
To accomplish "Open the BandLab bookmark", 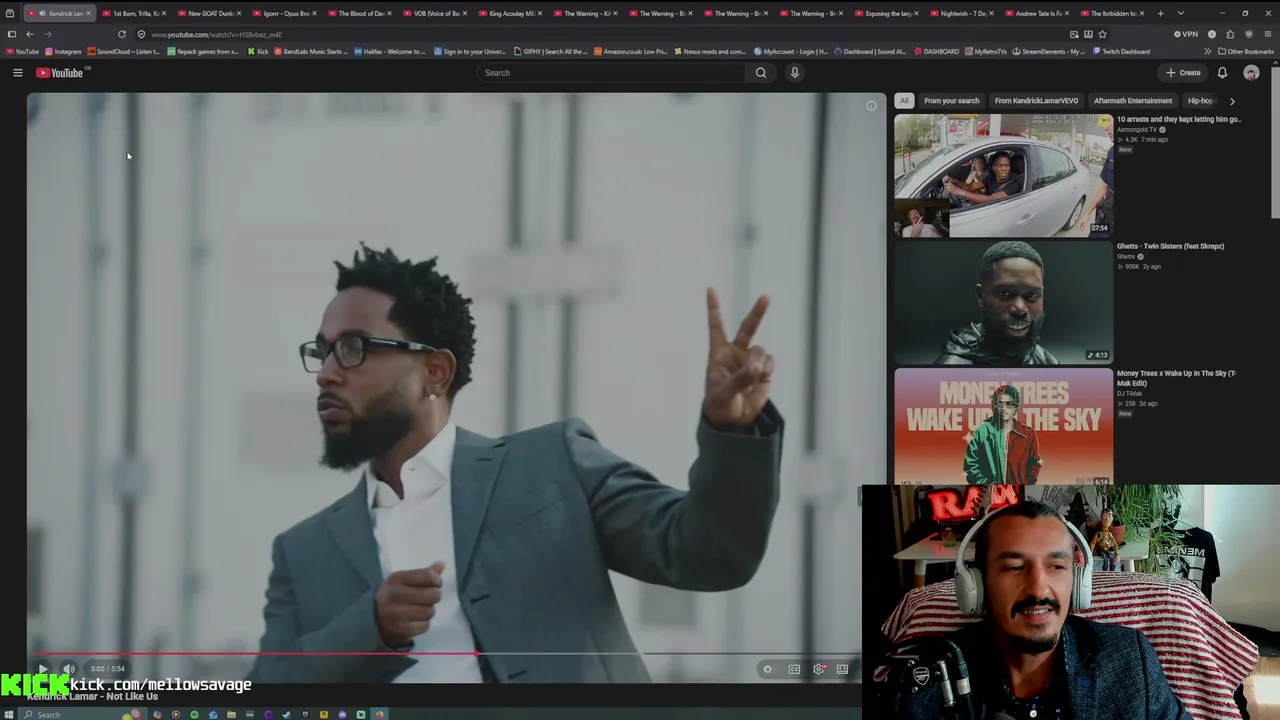I will (311, 51).
